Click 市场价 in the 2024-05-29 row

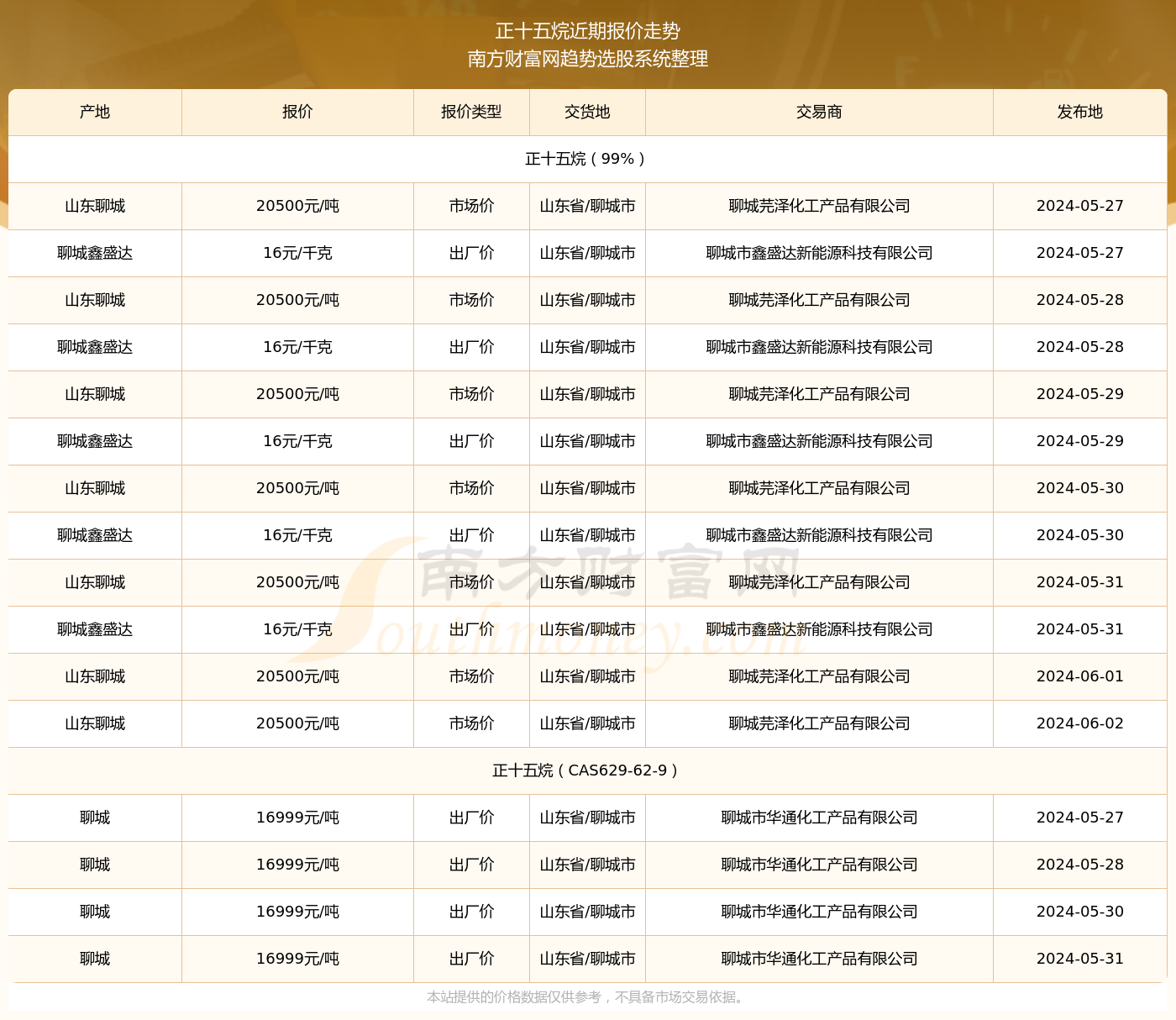pyautogui.click(x=471, y=394)
